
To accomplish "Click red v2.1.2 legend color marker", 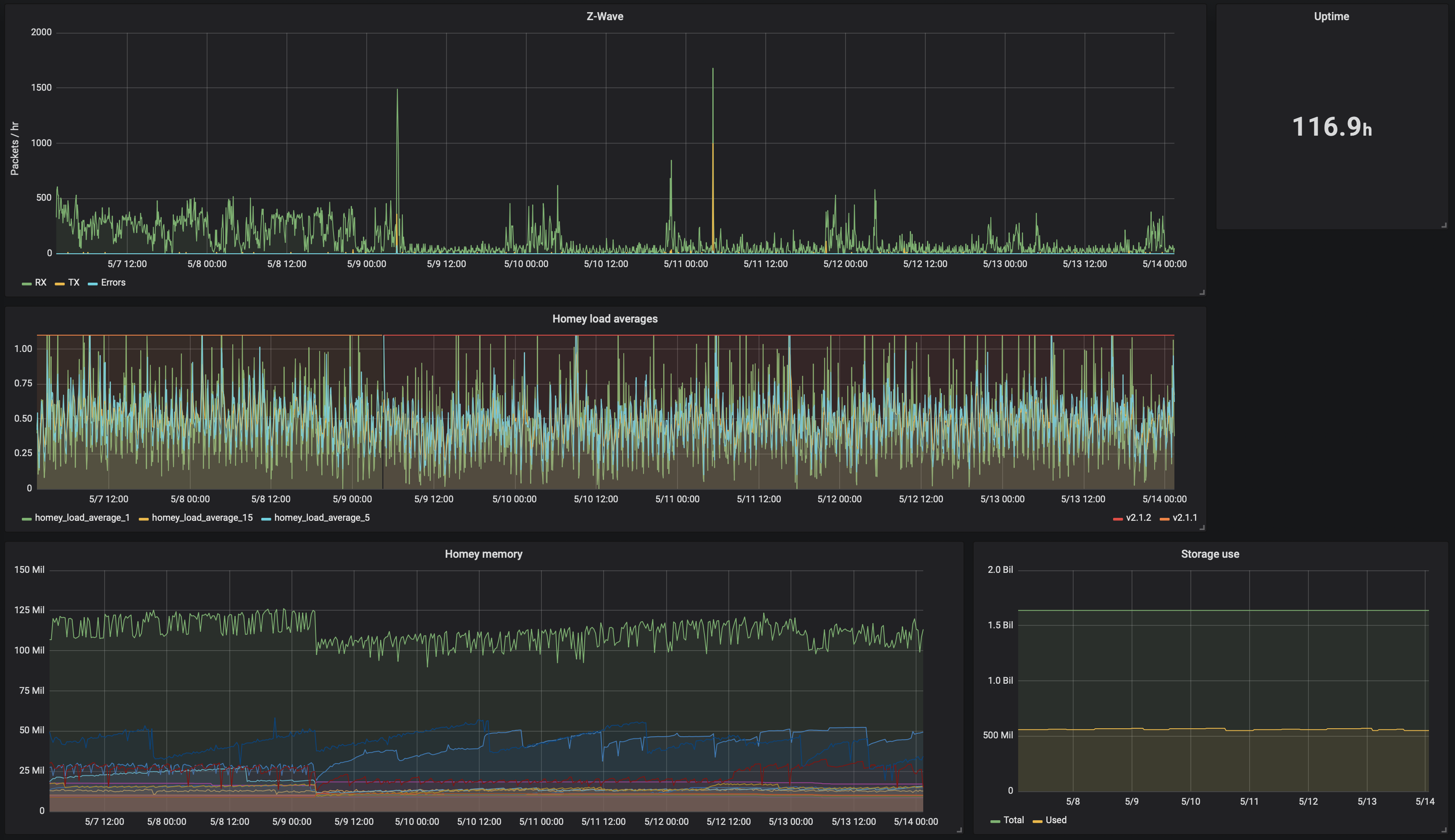I will [x=1117, y=519].
